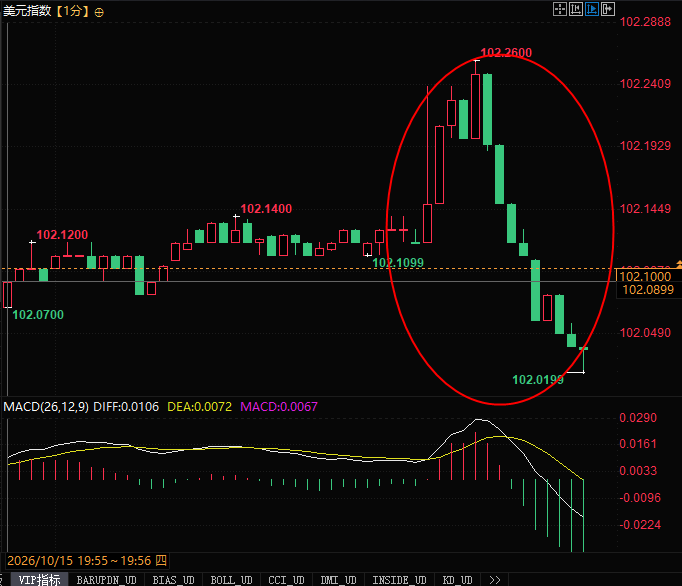The image size is (682, 586).
Task: Show more indicator tabs with >> arrow
Action: [495, 579]
